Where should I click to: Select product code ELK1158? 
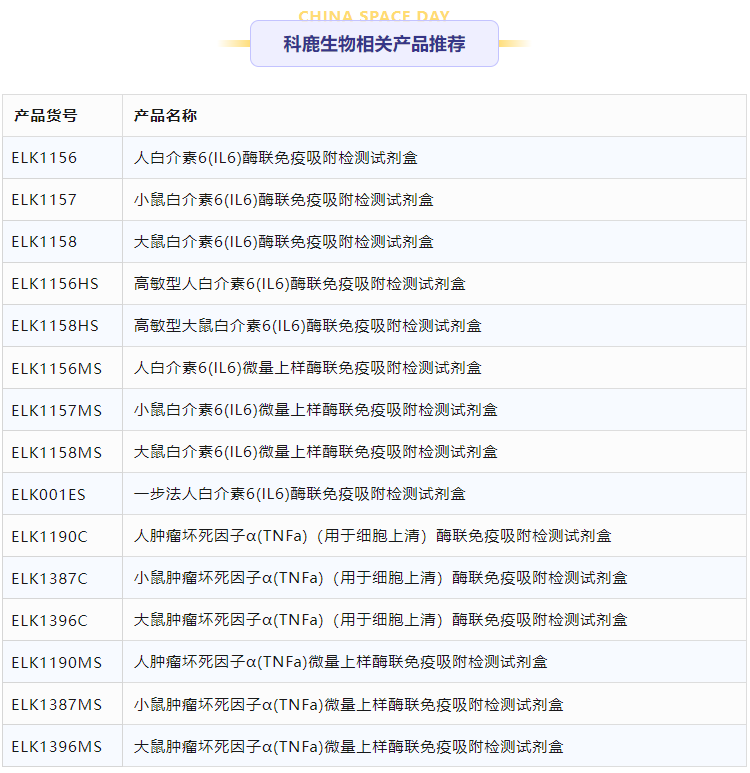pyautogui.click(x=44, y=242)
